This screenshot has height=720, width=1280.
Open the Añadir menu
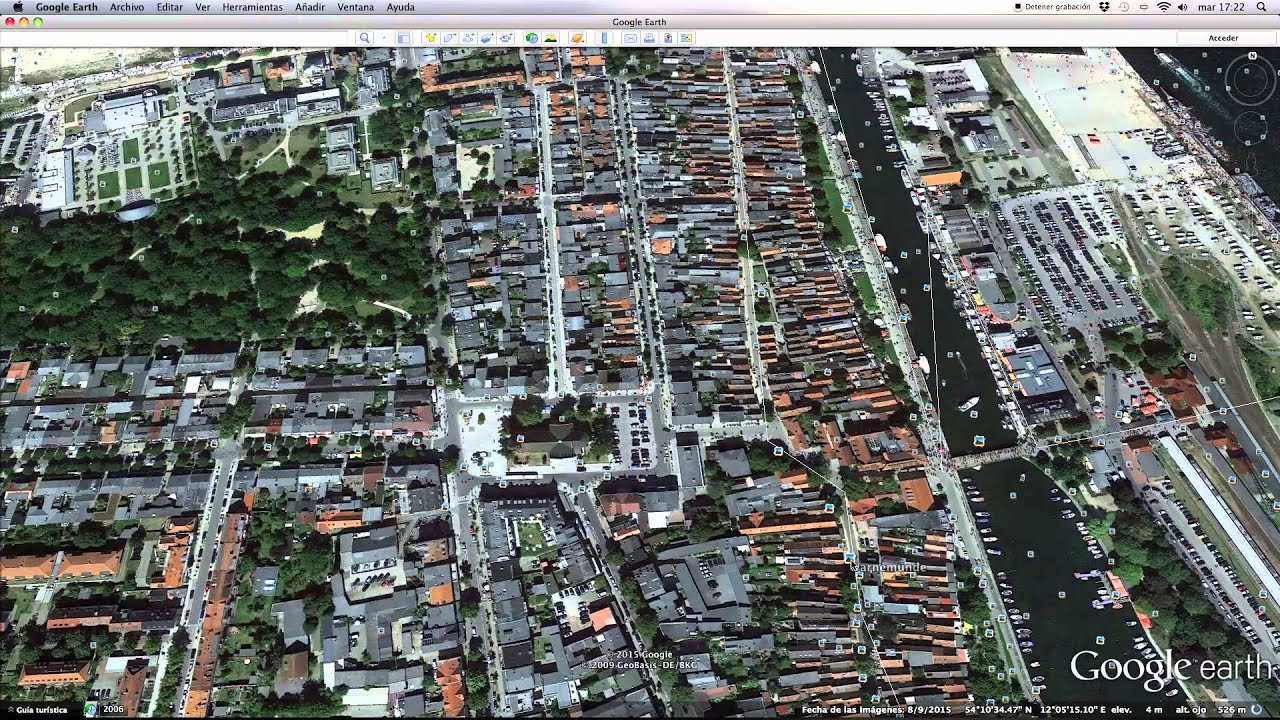click(310, 7)
